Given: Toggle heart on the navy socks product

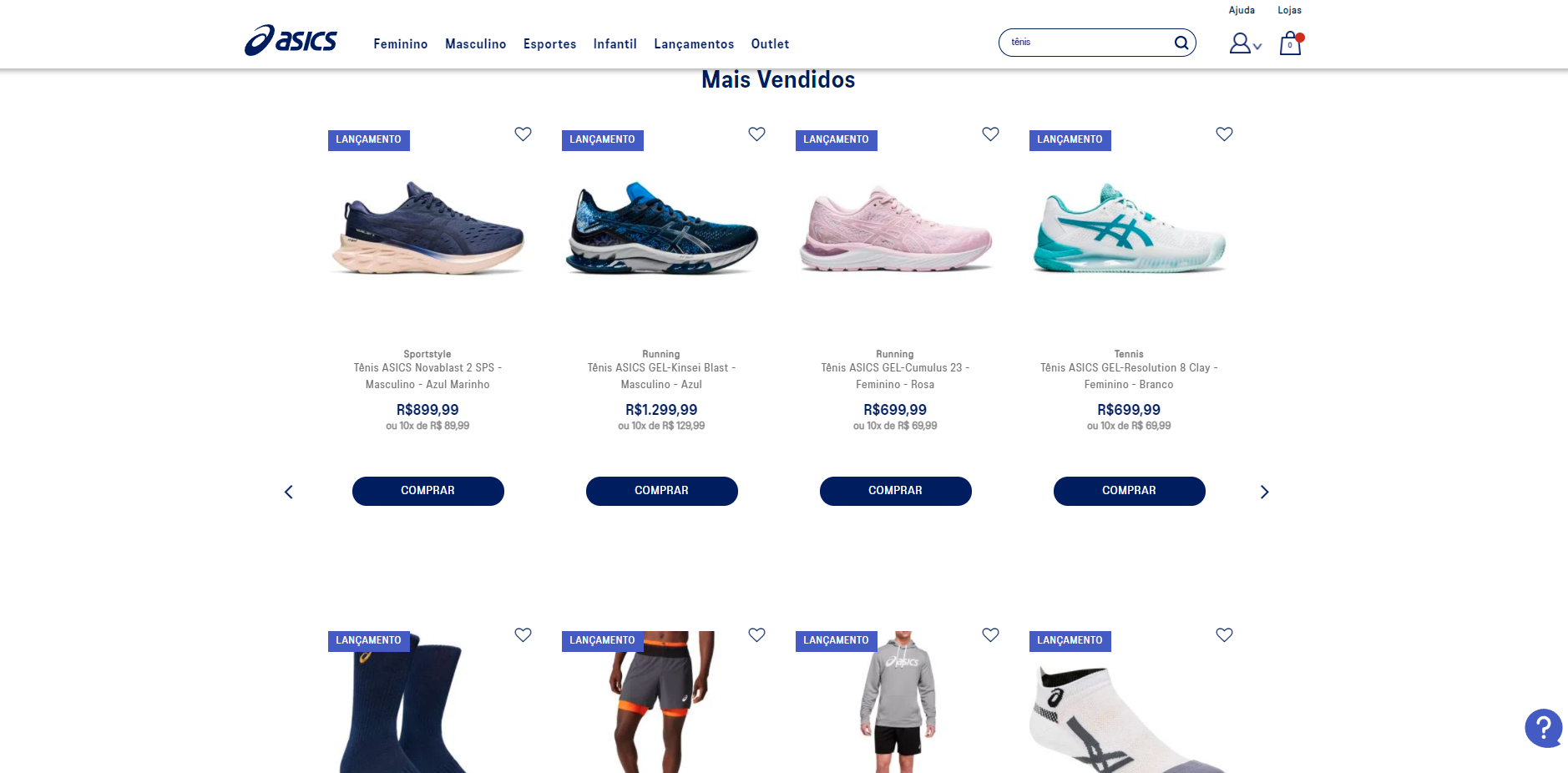Looking at the screenshot, I should tap(523, 634).
